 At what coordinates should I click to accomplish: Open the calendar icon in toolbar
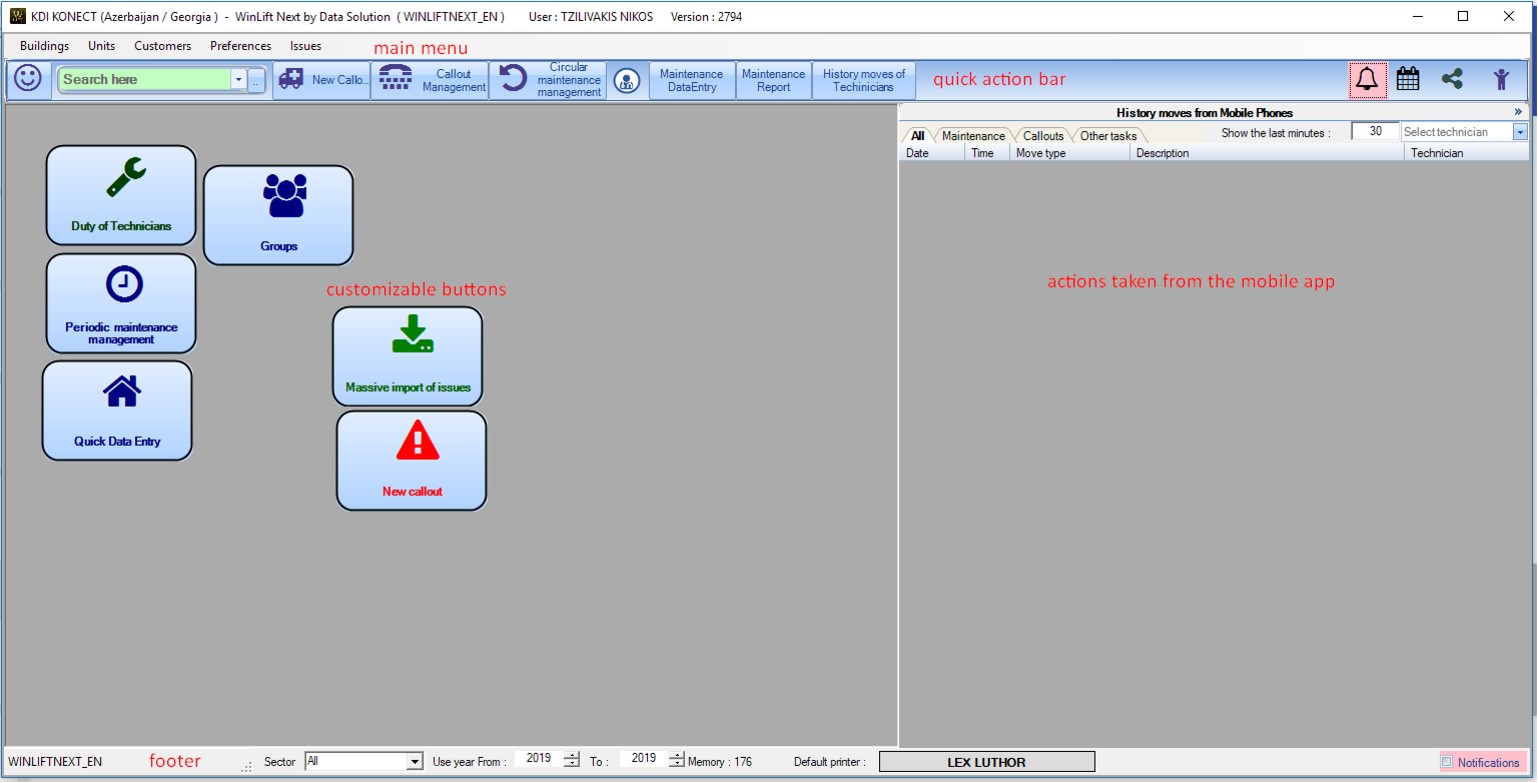pyautogui.click(x=1408, y=80)
